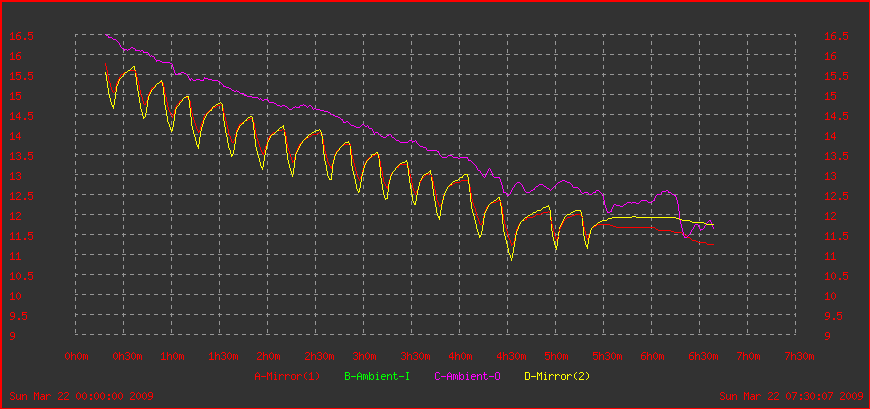Click the end timestamp Sun Mar 22 07:30:07 2009

click(791, 396)
